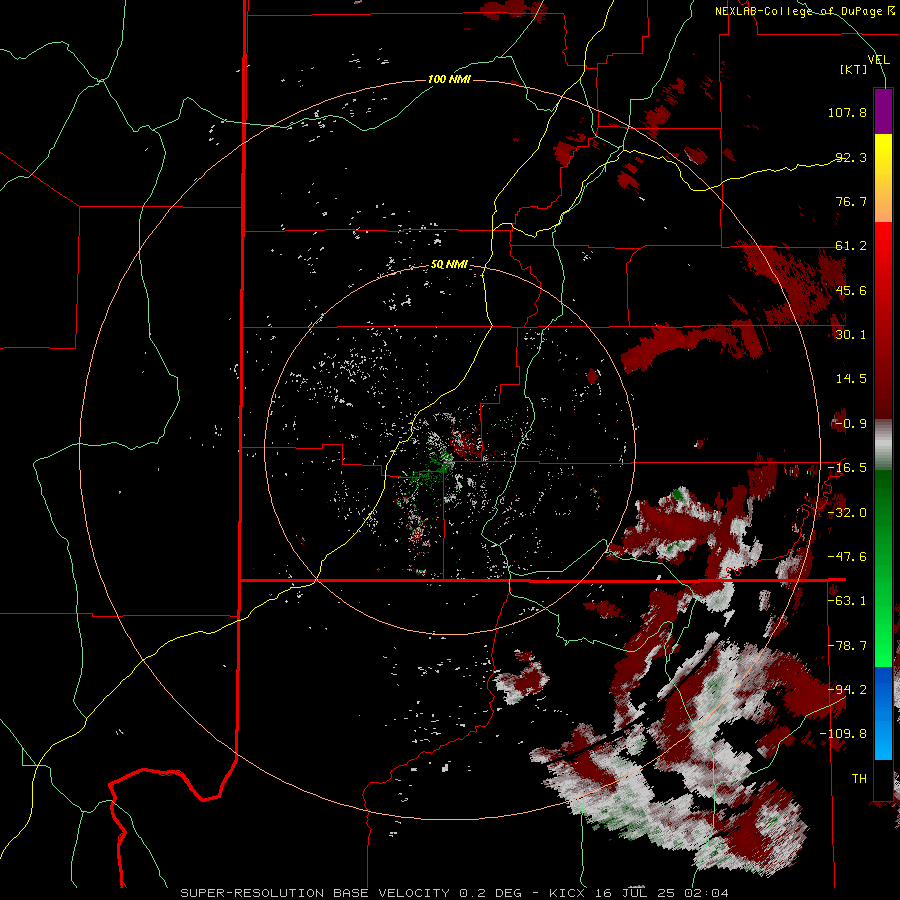Select the -78.7 scale value

coord(847,646)
